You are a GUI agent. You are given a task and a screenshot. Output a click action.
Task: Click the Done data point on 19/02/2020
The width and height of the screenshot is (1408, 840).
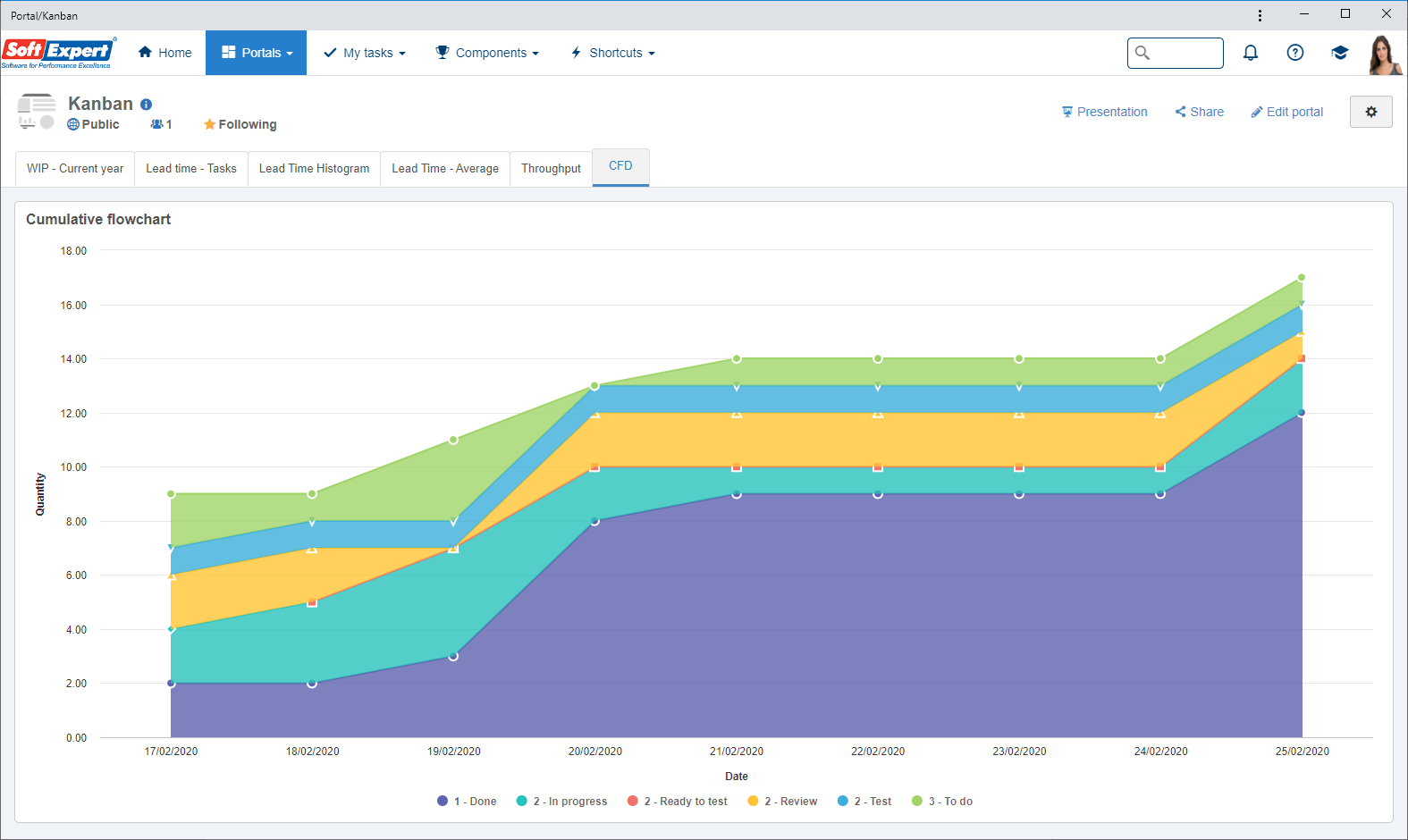pyautogui.click(x=453, y=656)
